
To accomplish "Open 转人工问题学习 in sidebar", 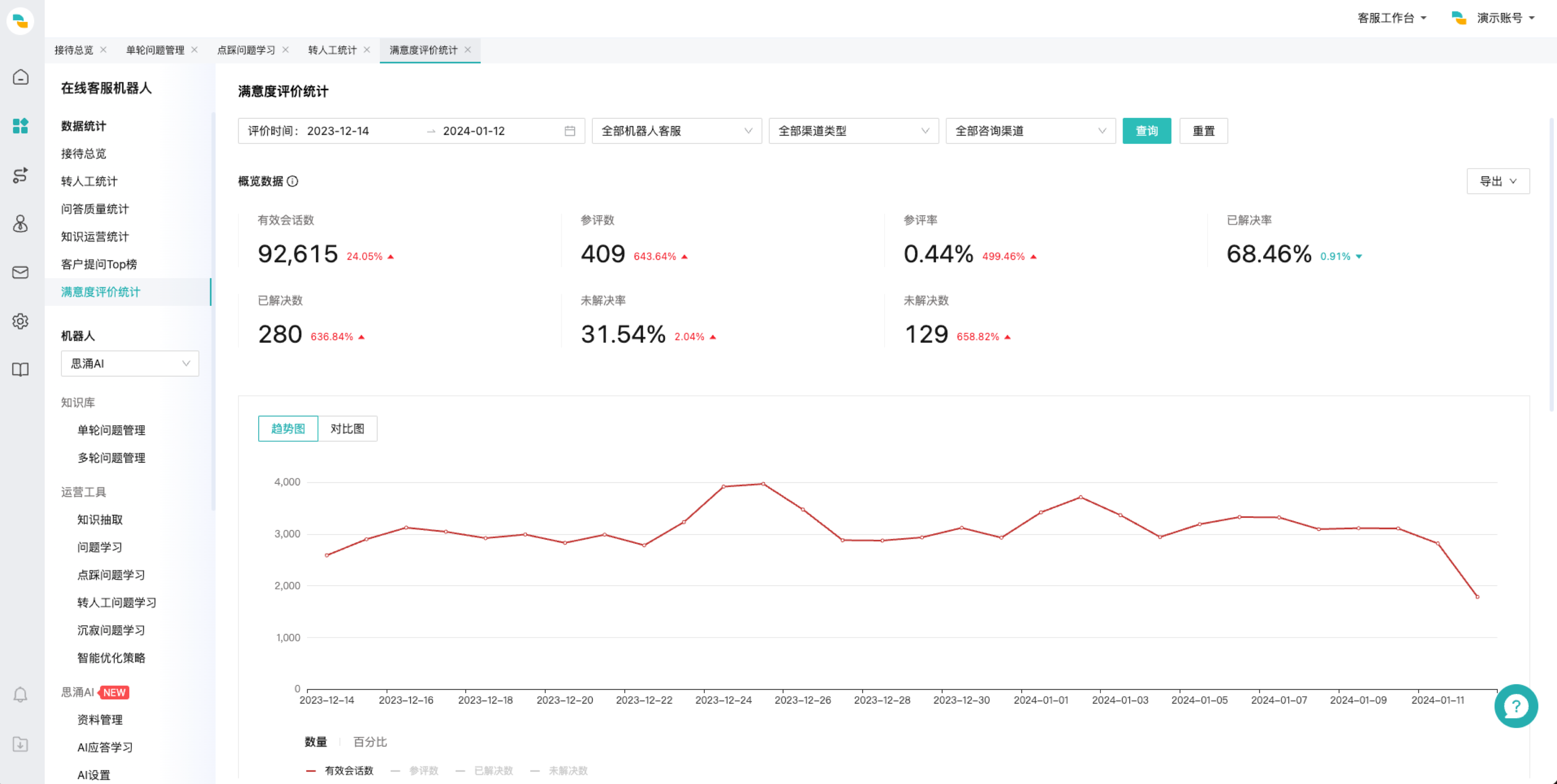I will (x=117, y=603).
